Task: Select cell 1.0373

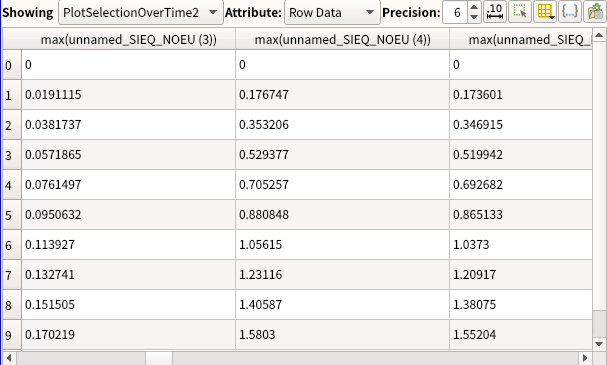Action: tap(521, 245)
